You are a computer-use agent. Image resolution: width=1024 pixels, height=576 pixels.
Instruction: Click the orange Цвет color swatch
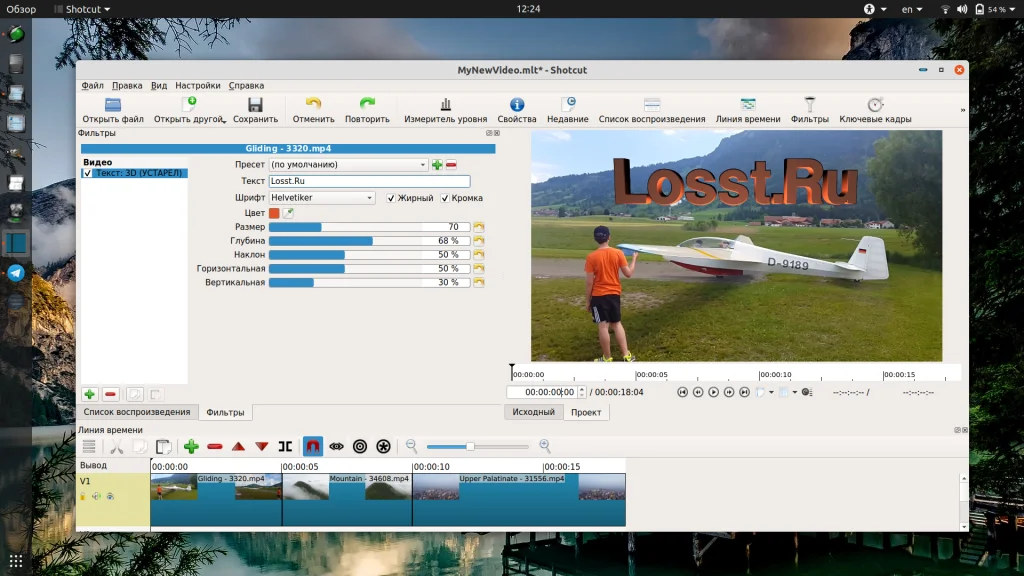click(274, 213)
